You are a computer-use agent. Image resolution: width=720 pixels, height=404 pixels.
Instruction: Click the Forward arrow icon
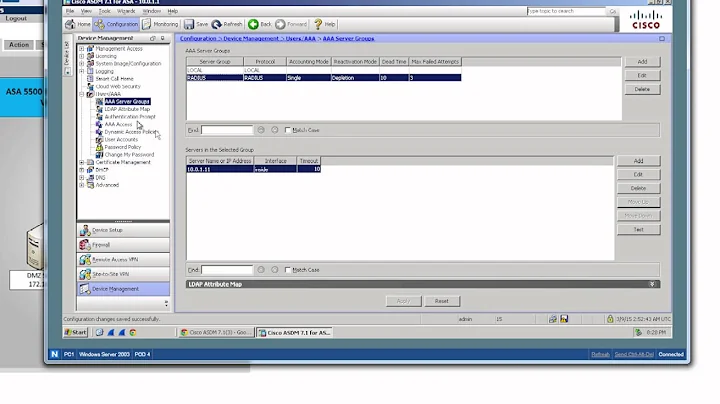coord(280,24)
